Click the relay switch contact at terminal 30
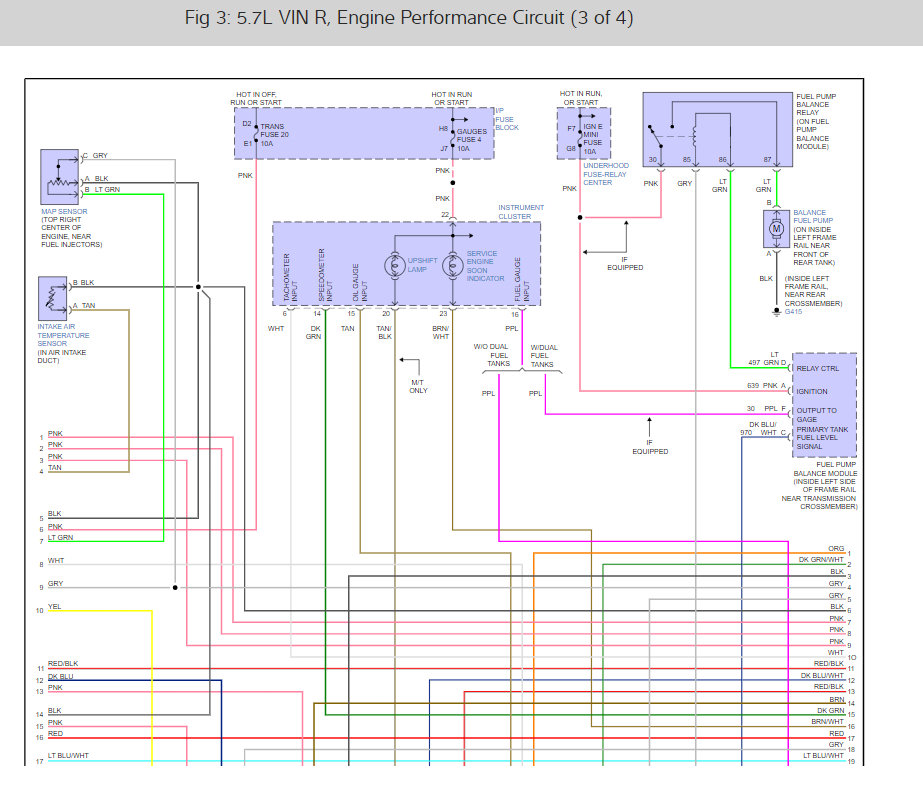The width and height of the screenshot is (923, 786). tap(655, 138)
